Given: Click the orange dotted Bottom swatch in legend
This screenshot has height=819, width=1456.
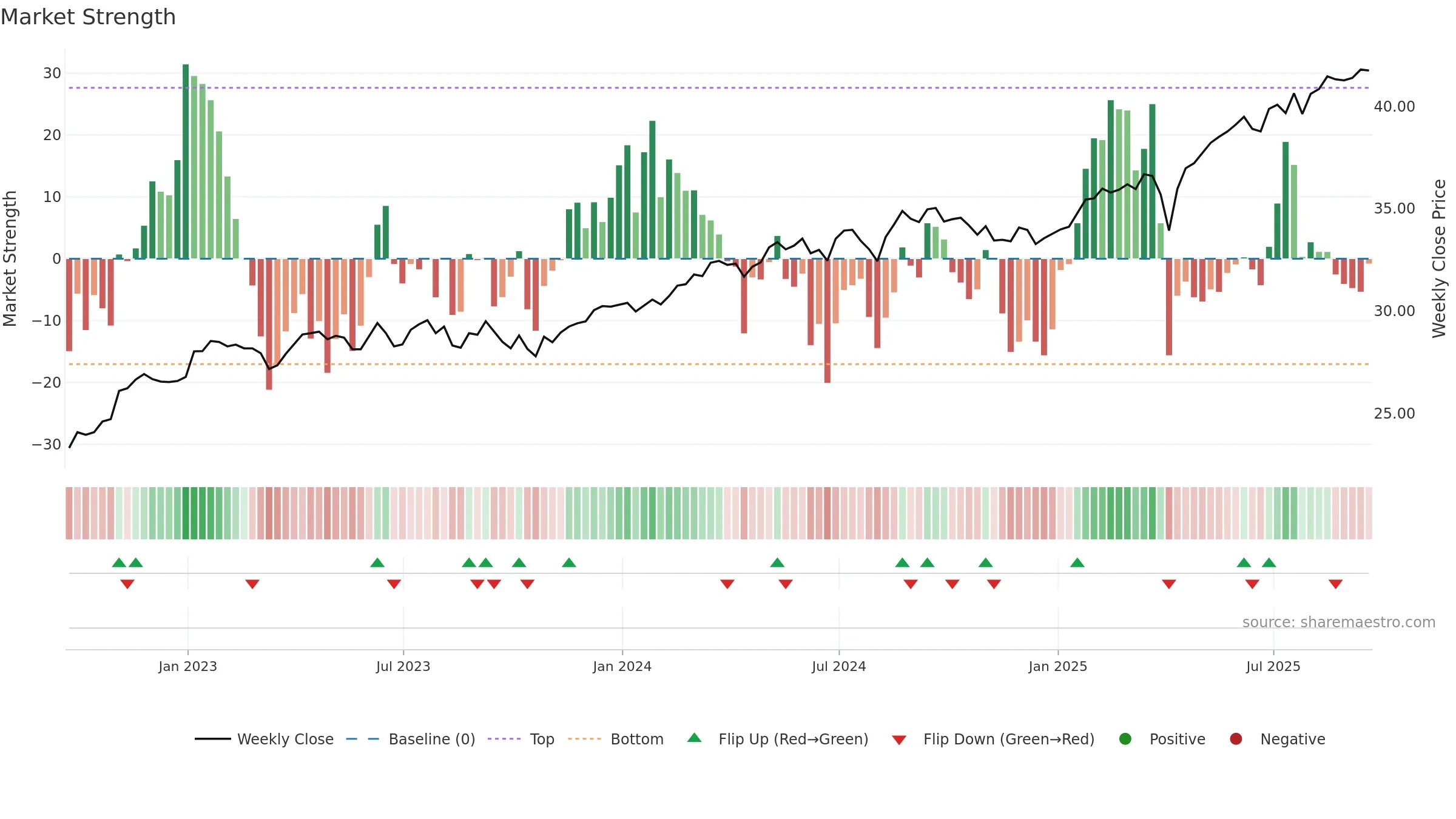Looking at the screenshot, I should [584, 739].
